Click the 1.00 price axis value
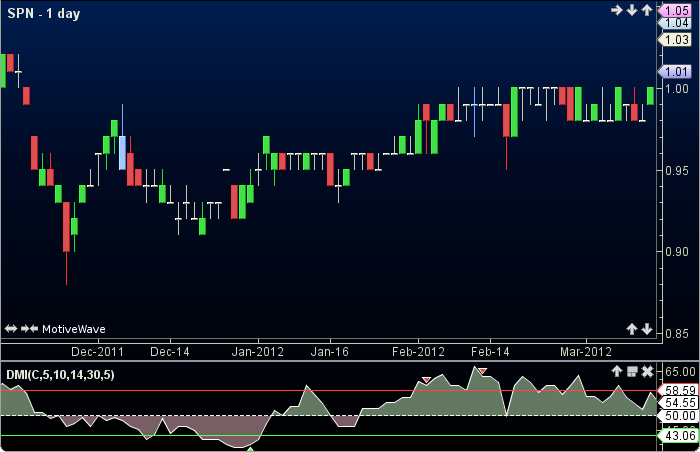The height and width of the screenshot is (452, 700). point(677,88)
